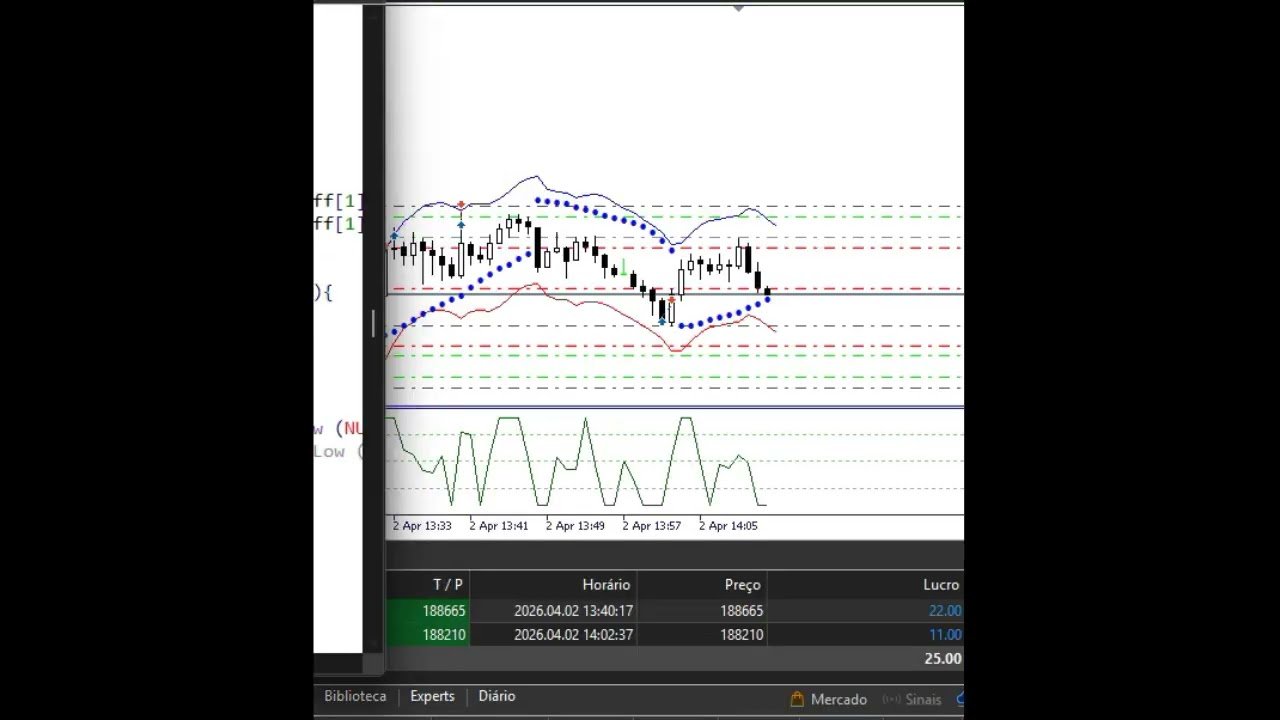Viewport: 1280px width, 720px height.
Task: Select the blue buy arrow marker on the chart
Action: point(460,226)
